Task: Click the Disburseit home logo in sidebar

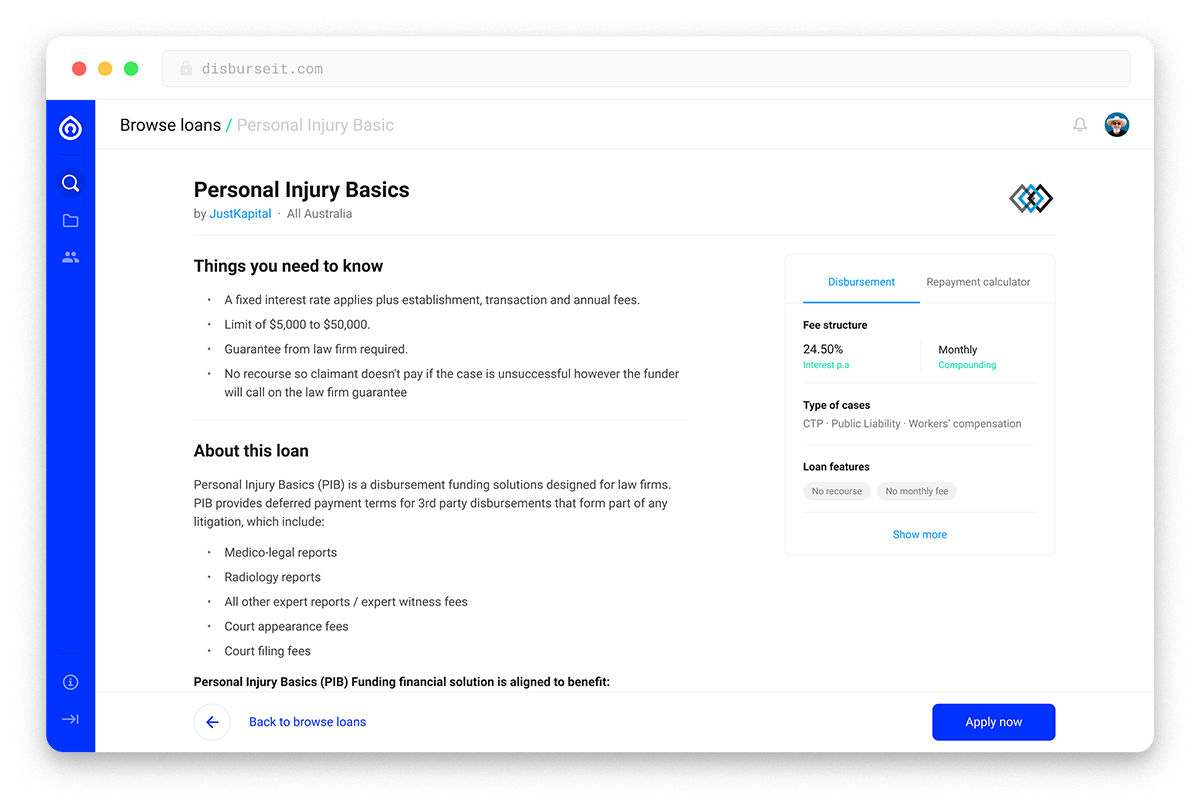Action: pos(70,127)
